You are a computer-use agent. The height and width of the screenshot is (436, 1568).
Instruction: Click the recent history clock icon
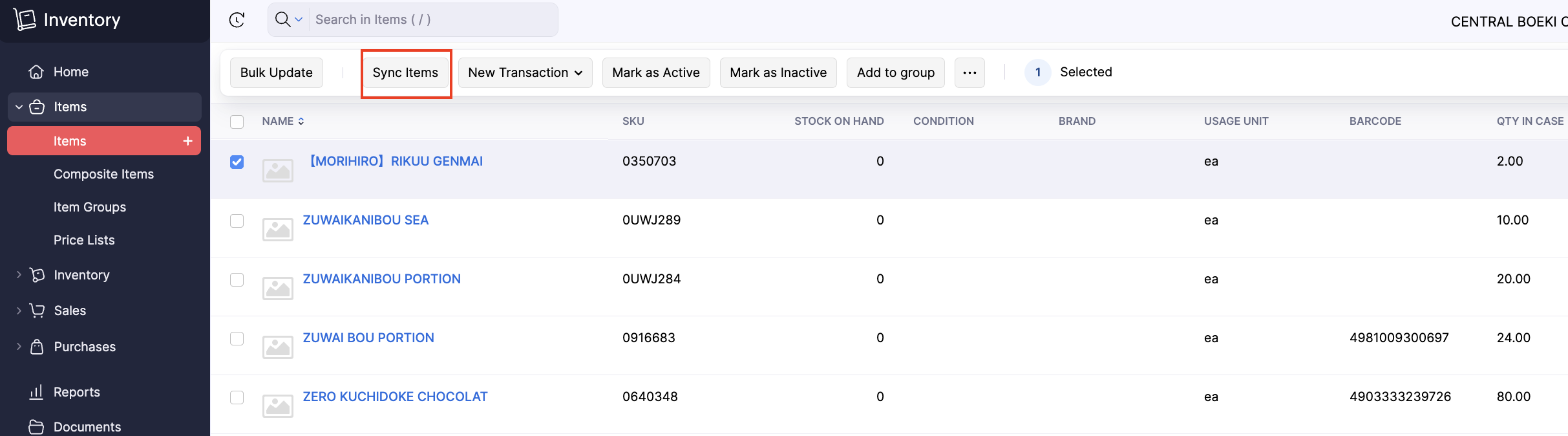pyautogui.click(x=237, y=20)
